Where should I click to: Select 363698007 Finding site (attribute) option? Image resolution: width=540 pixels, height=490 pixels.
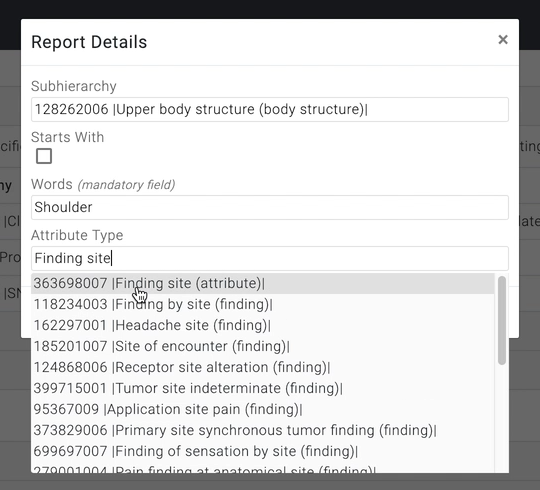pos(263,283)
